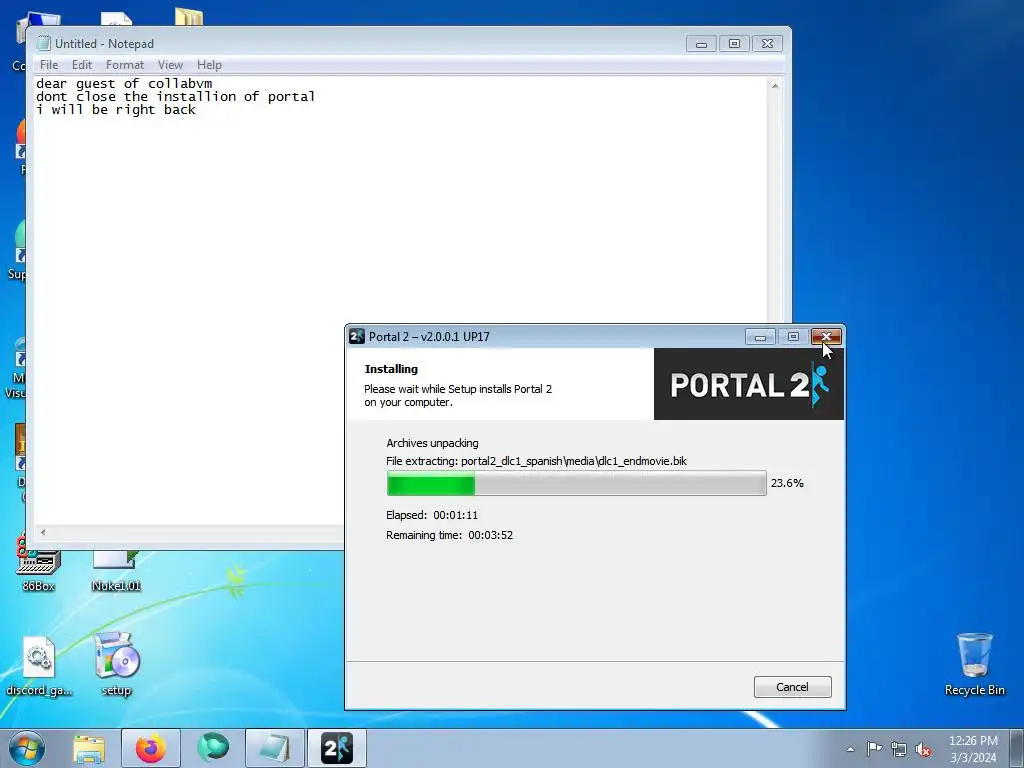Open the network tray icon

click(899, 749)
